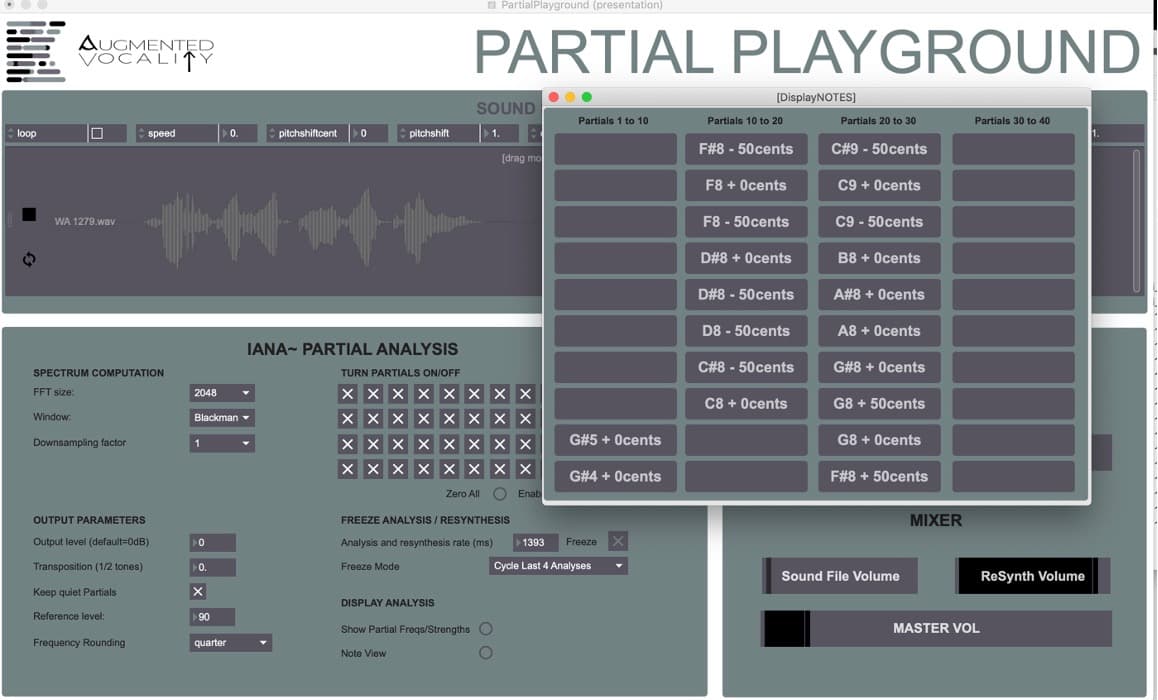Check the loop checkbox
1158x700 pixels.
click(97, 134)
